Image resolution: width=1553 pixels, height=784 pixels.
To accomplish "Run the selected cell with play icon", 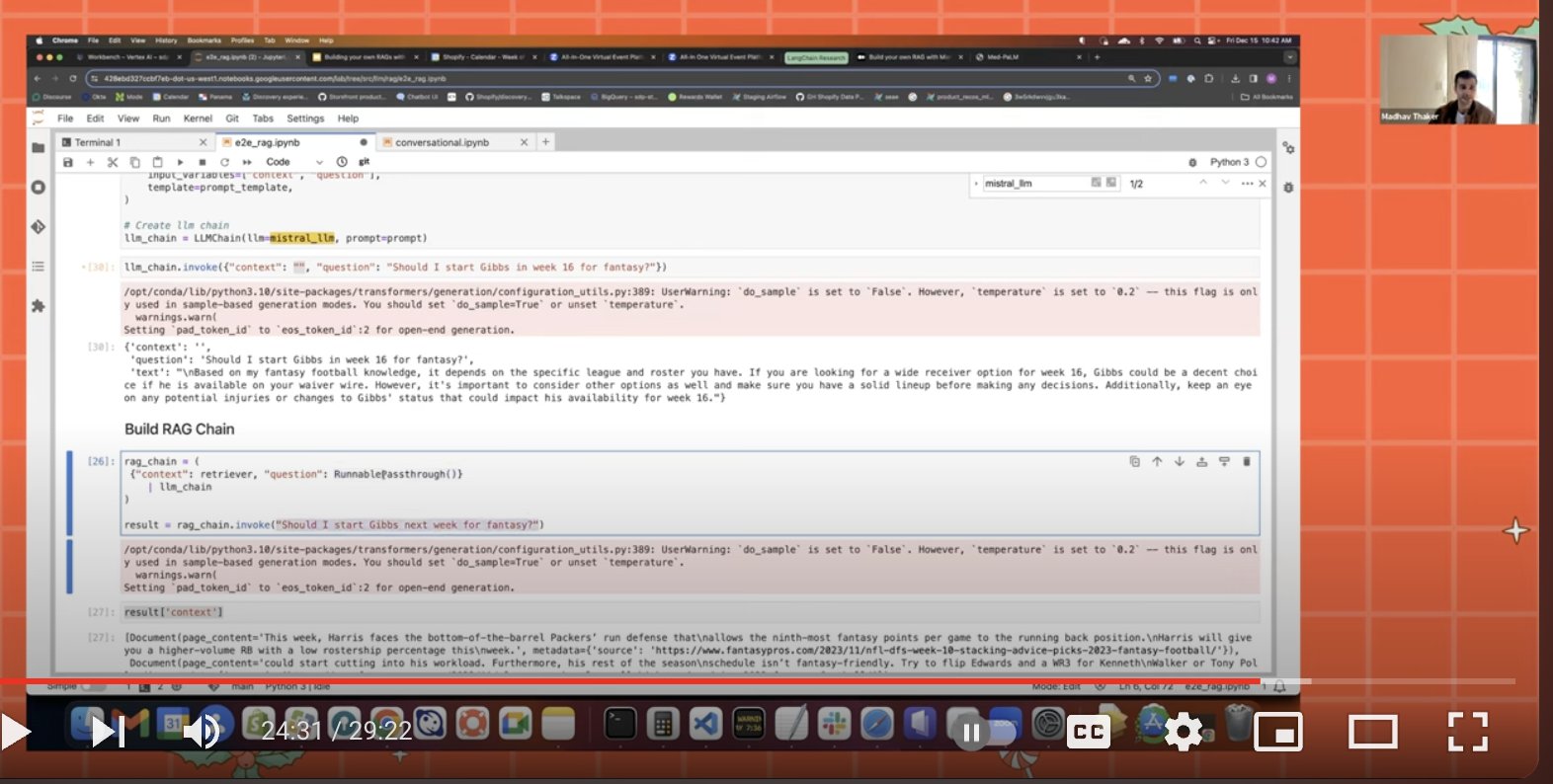I will click(180, 162).
